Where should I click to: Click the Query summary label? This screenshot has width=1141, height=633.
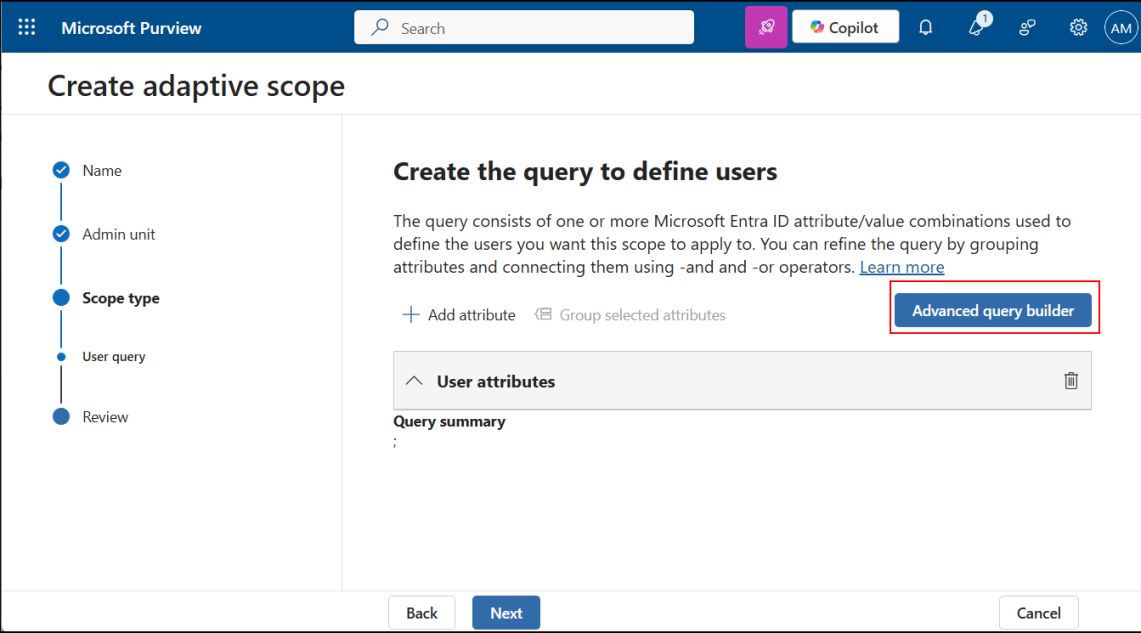(x=449, y=421)
